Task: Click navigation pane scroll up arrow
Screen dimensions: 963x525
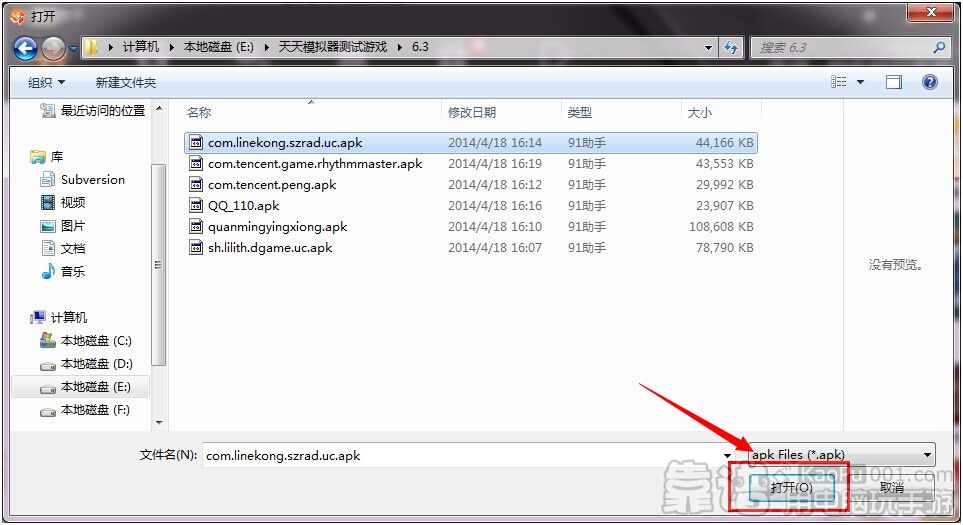Action: pyautogui.click(x=159, y=109)
